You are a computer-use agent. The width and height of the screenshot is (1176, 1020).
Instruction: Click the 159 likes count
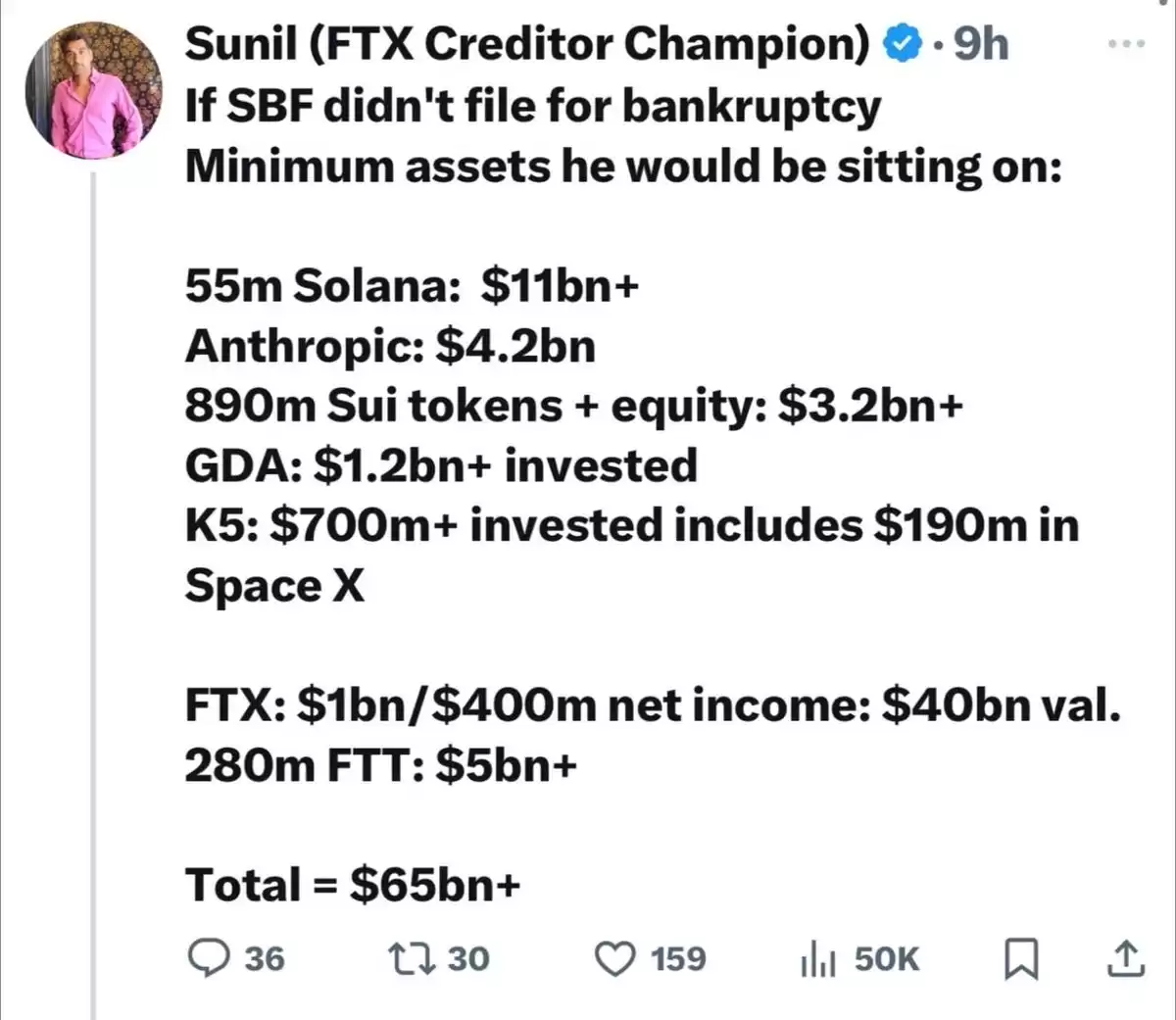click(678, 958)
